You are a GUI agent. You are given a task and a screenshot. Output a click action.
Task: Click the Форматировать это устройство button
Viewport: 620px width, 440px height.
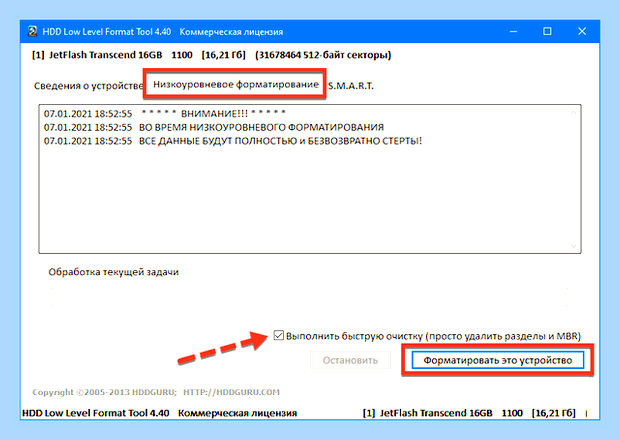point(498,360)
